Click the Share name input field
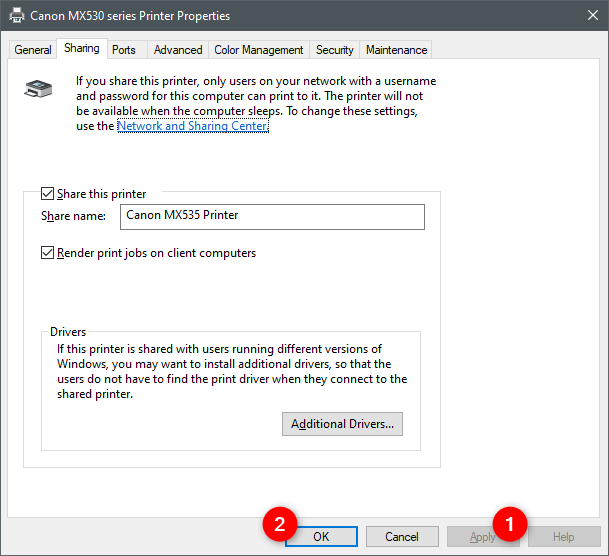The width and height of the screenshot is (609, 556). [x=272, y=217]
